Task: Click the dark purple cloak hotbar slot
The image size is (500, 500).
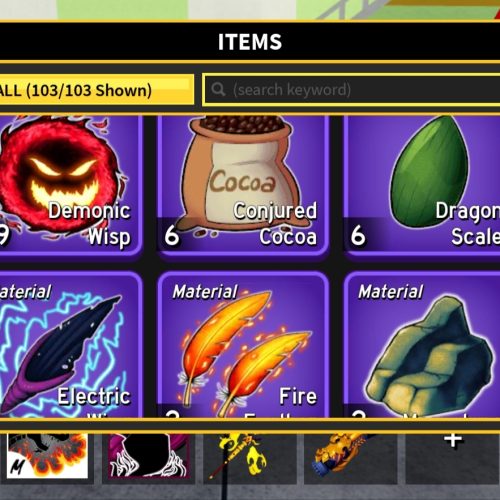Action: [x=148, y=456]
